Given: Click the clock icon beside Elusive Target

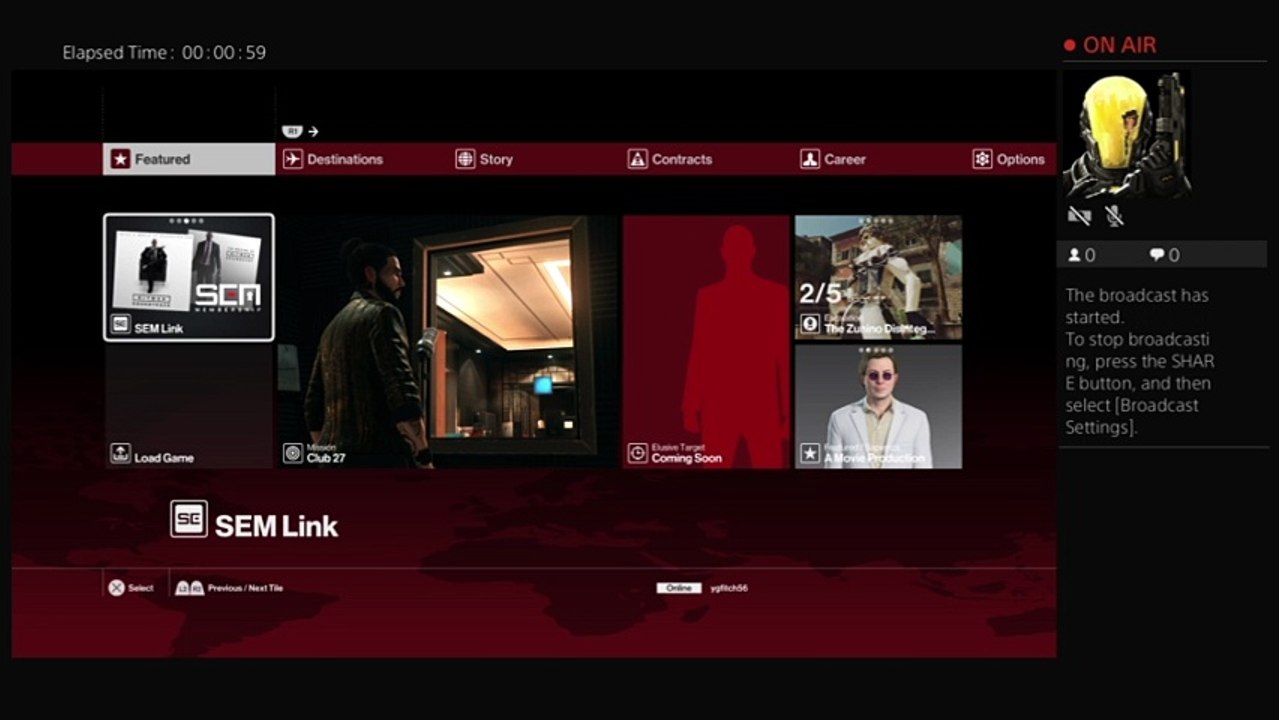Looking at the screenshot, I should pos(638,453).
